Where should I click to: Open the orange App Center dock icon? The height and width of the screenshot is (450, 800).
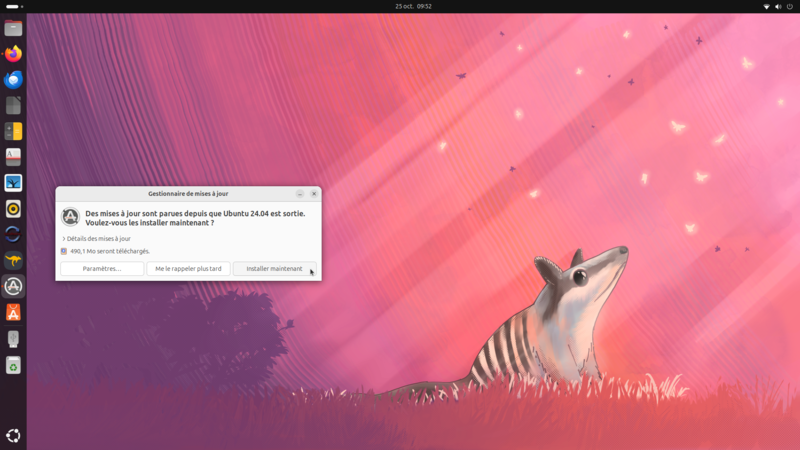click(x=13, y=312)
